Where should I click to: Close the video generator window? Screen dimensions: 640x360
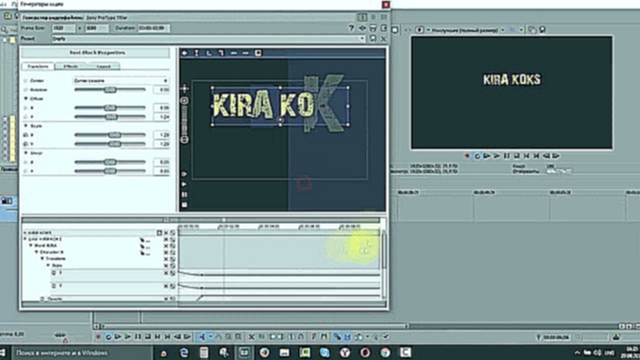click(386, 4)
